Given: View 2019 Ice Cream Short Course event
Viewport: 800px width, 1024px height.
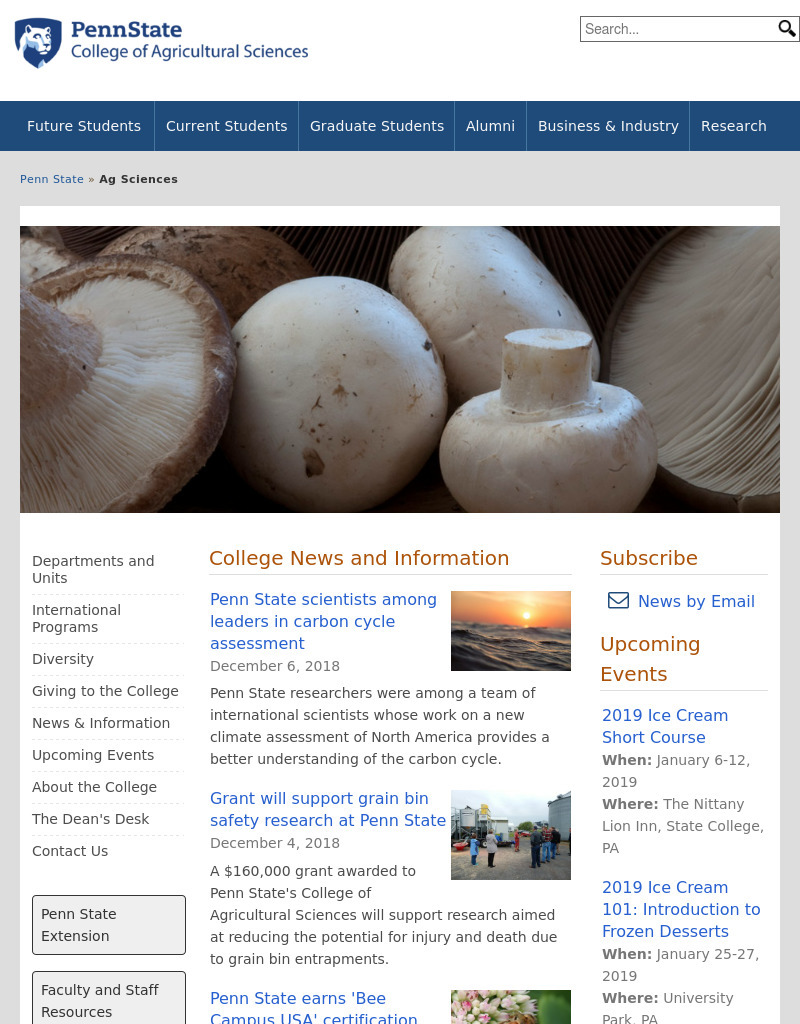Looking at the screenshot, I should [665, 726].
